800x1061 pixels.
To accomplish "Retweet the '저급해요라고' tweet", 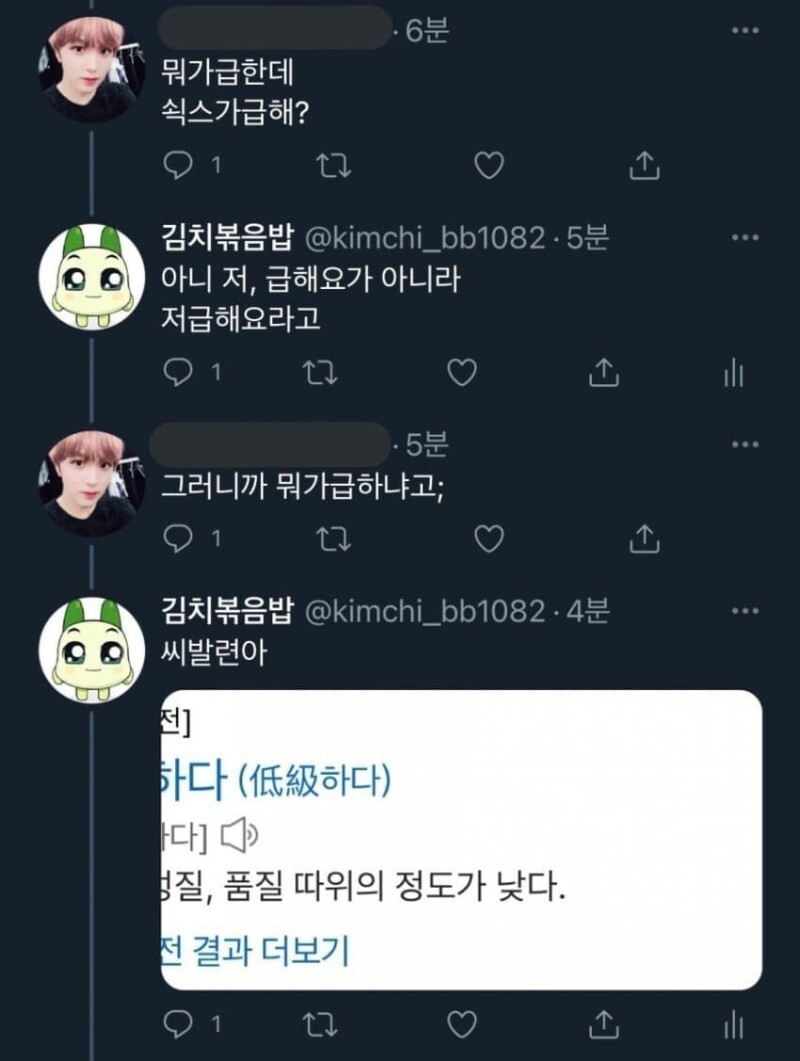I will [320, 373].
